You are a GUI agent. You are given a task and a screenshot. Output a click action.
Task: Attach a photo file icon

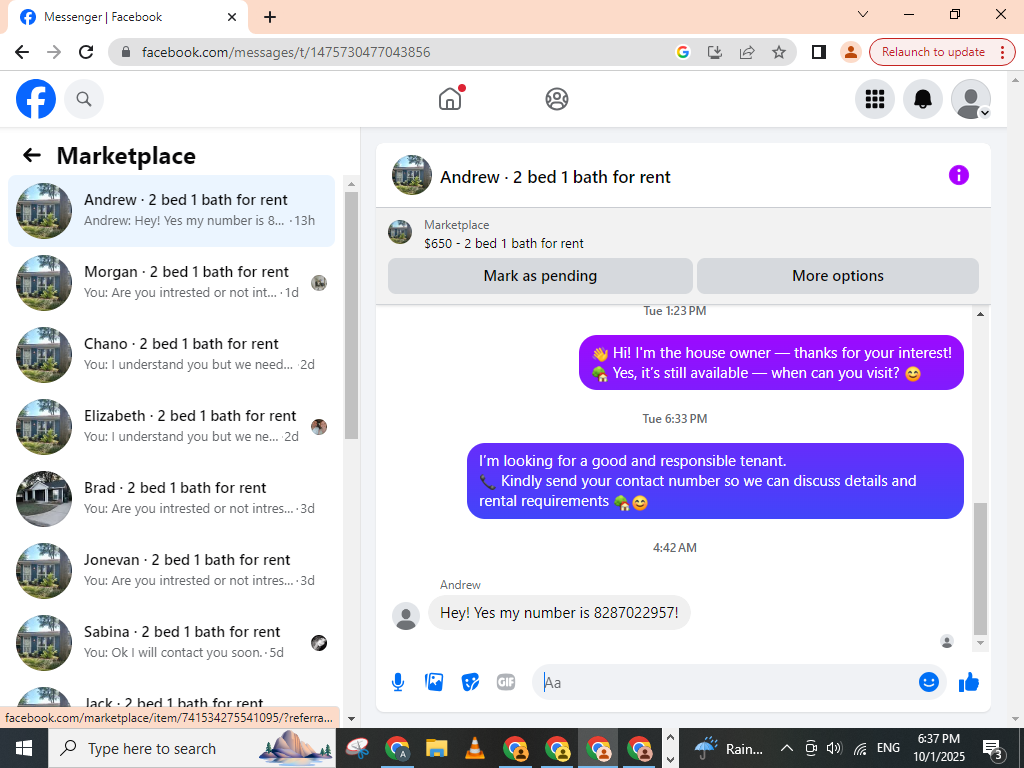point(434,682)
